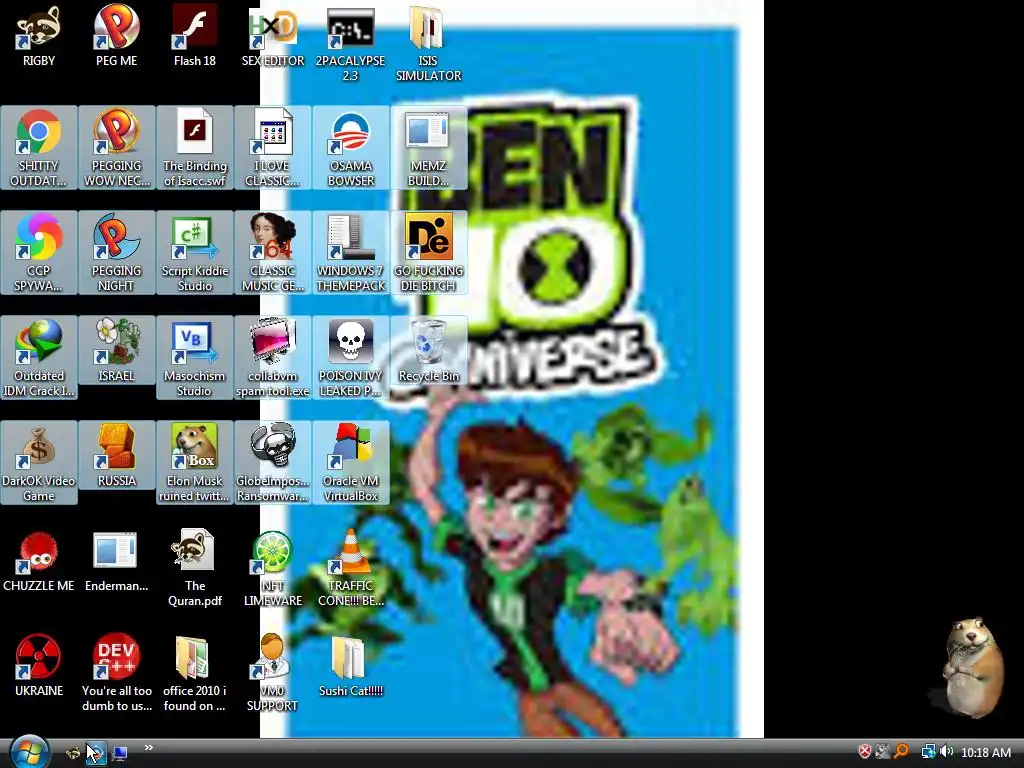
Task: Open the Dev-C++ You're all too dumb shortcut
Action: click(116, 673)
